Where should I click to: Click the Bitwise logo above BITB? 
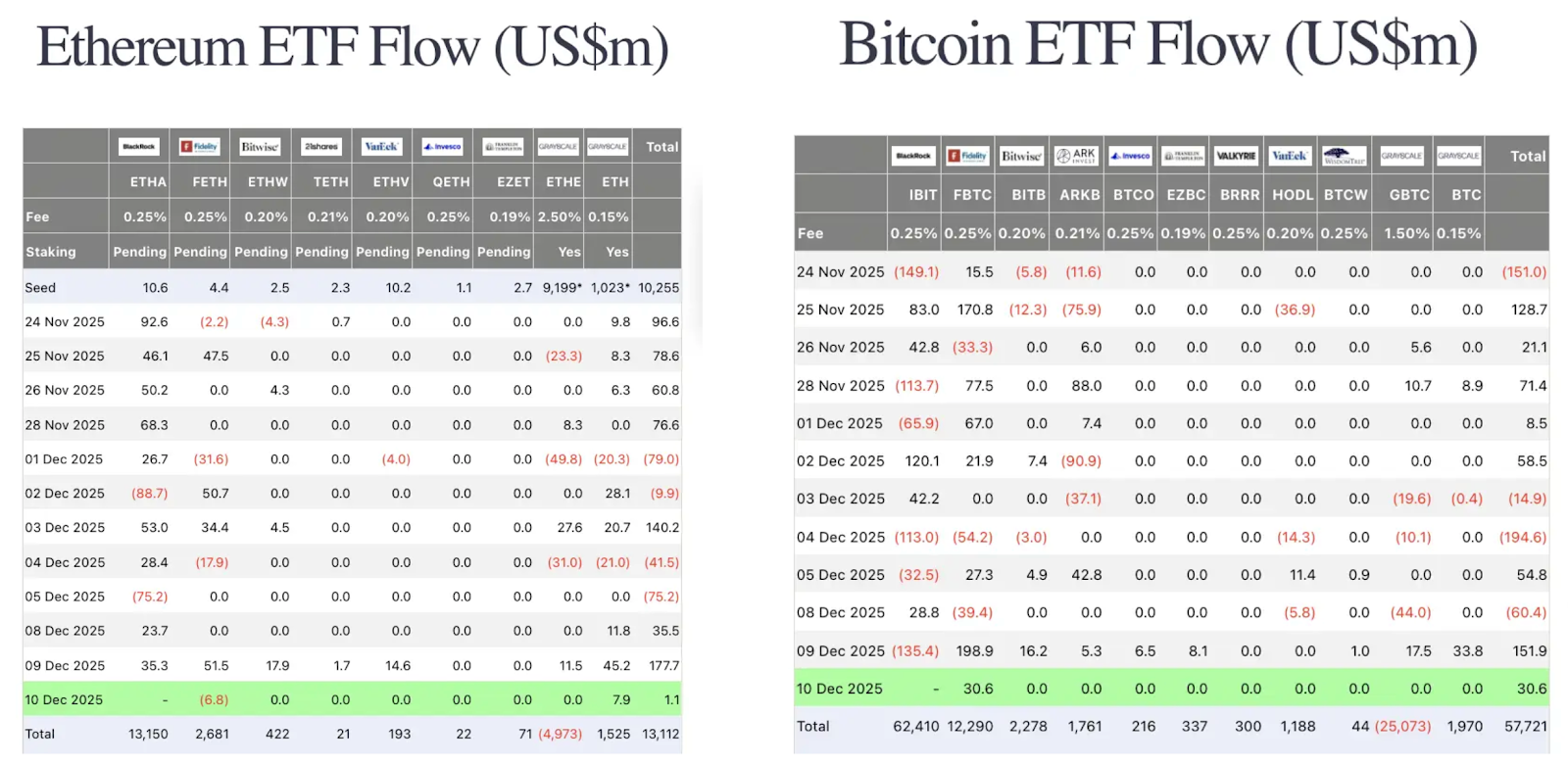tap(1021, 156)
